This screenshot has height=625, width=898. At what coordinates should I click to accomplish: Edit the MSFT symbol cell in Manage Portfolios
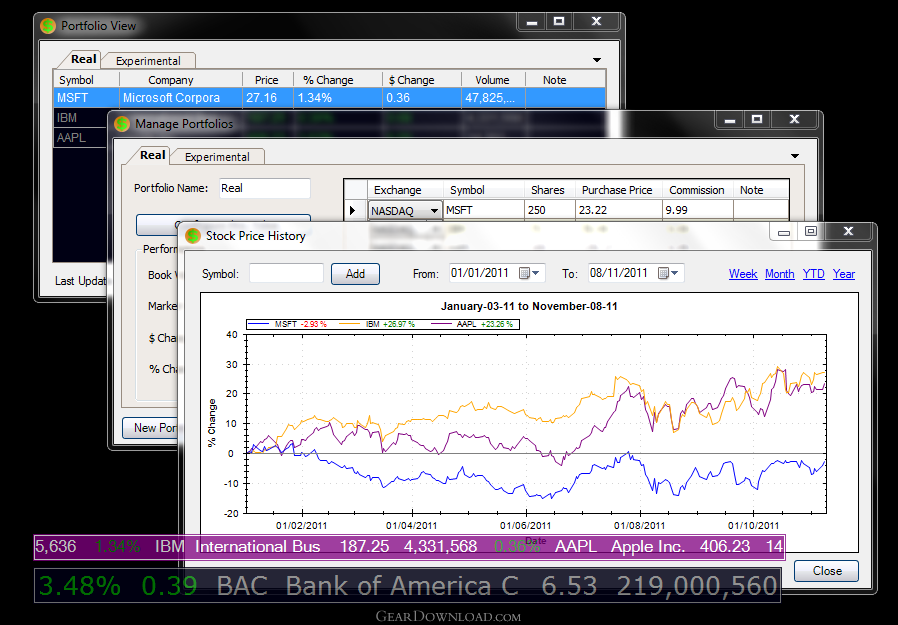pos(484,210)
